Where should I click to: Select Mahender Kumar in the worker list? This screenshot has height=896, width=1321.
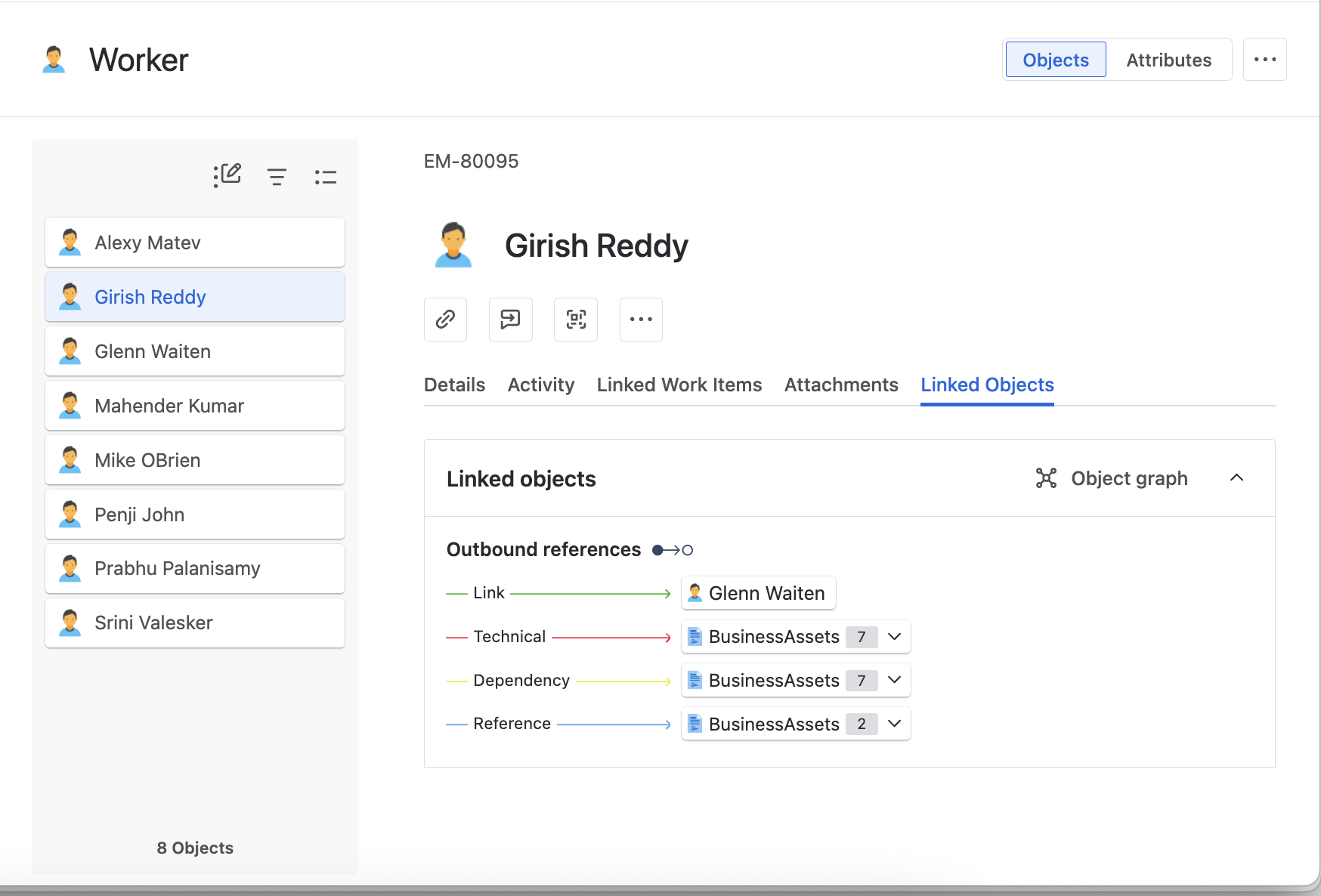tap(195, 406)
